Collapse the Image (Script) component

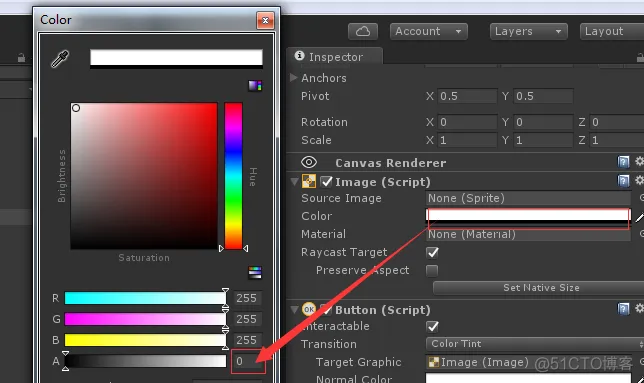click(x=294, y=181)
